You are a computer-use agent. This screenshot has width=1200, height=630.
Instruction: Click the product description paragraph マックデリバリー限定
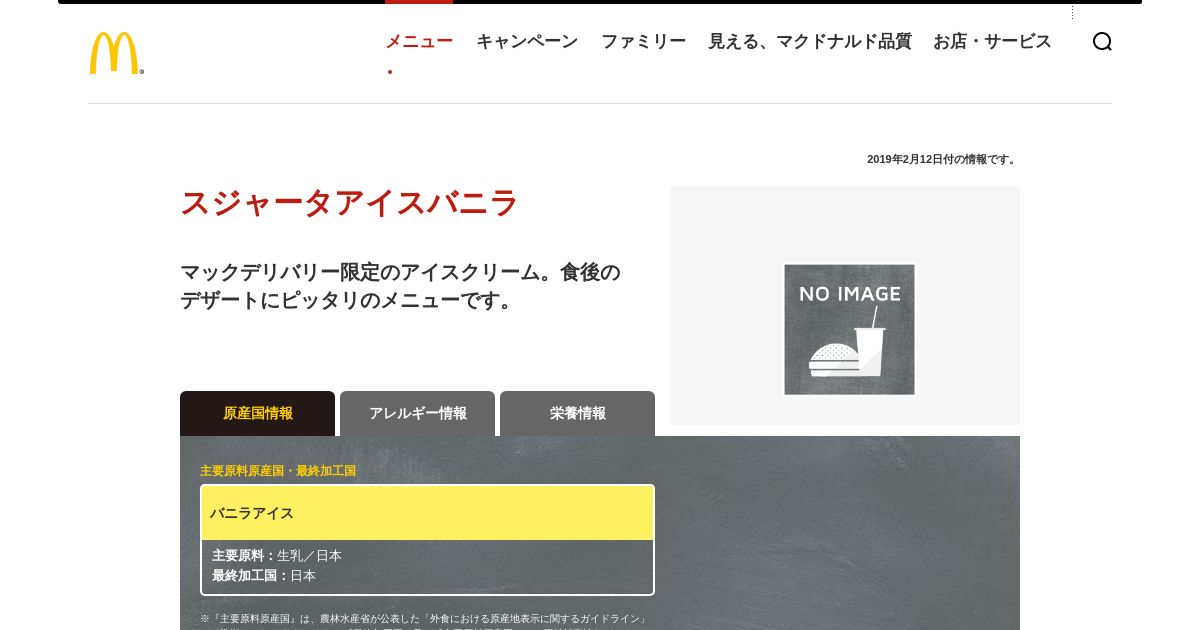pos(400,286)
